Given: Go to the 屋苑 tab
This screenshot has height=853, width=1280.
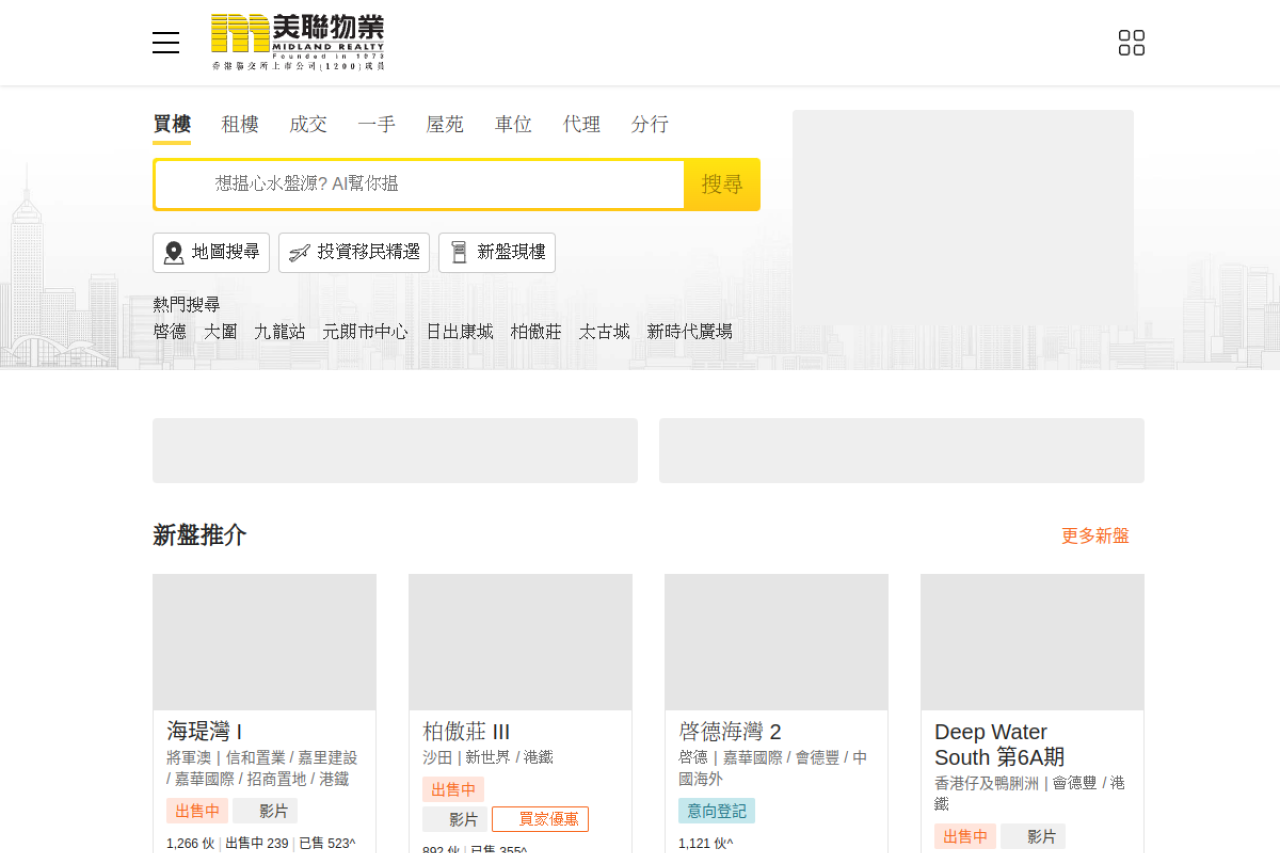Looking at the screenshot, I should 445,124.
